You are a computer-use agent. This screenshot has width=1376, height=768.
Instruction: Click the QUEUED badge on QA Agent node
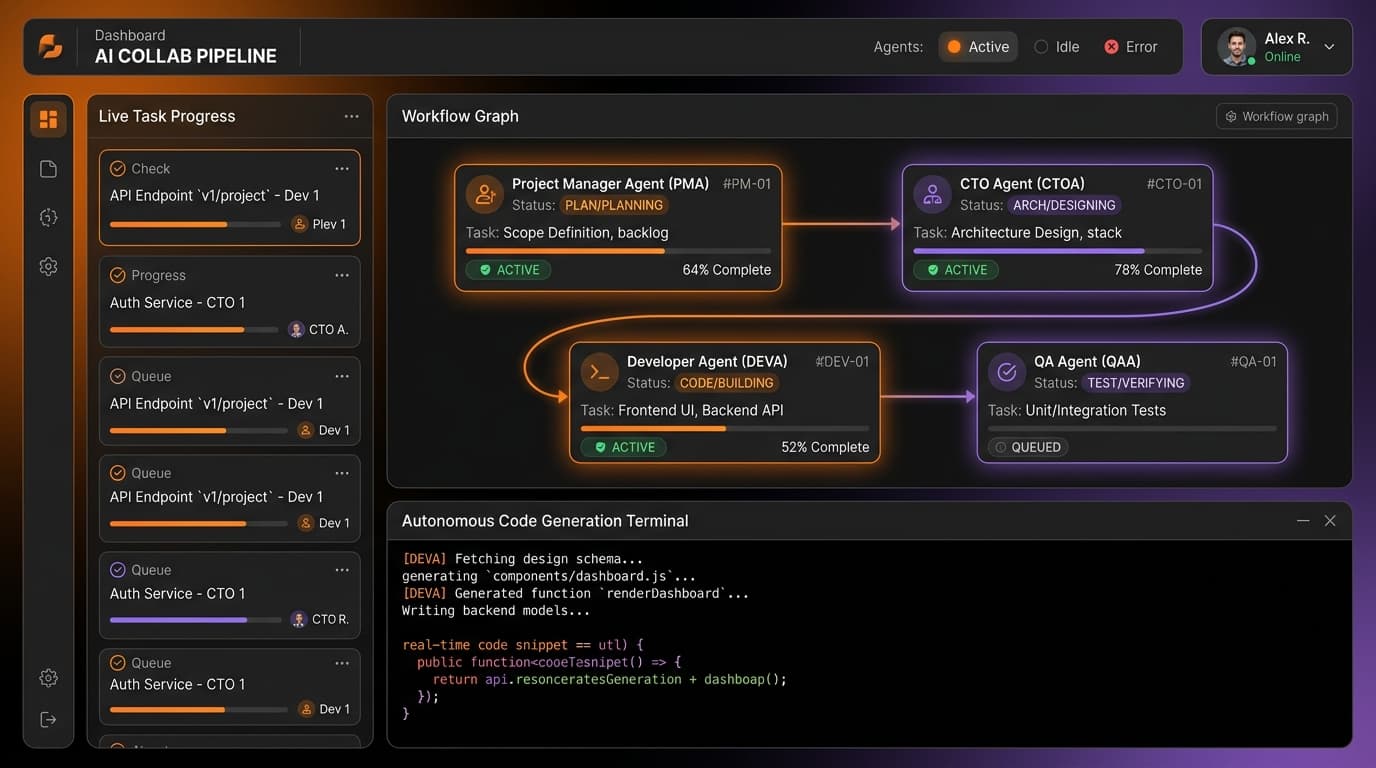pyautogui.click(x=1028, y=447)
